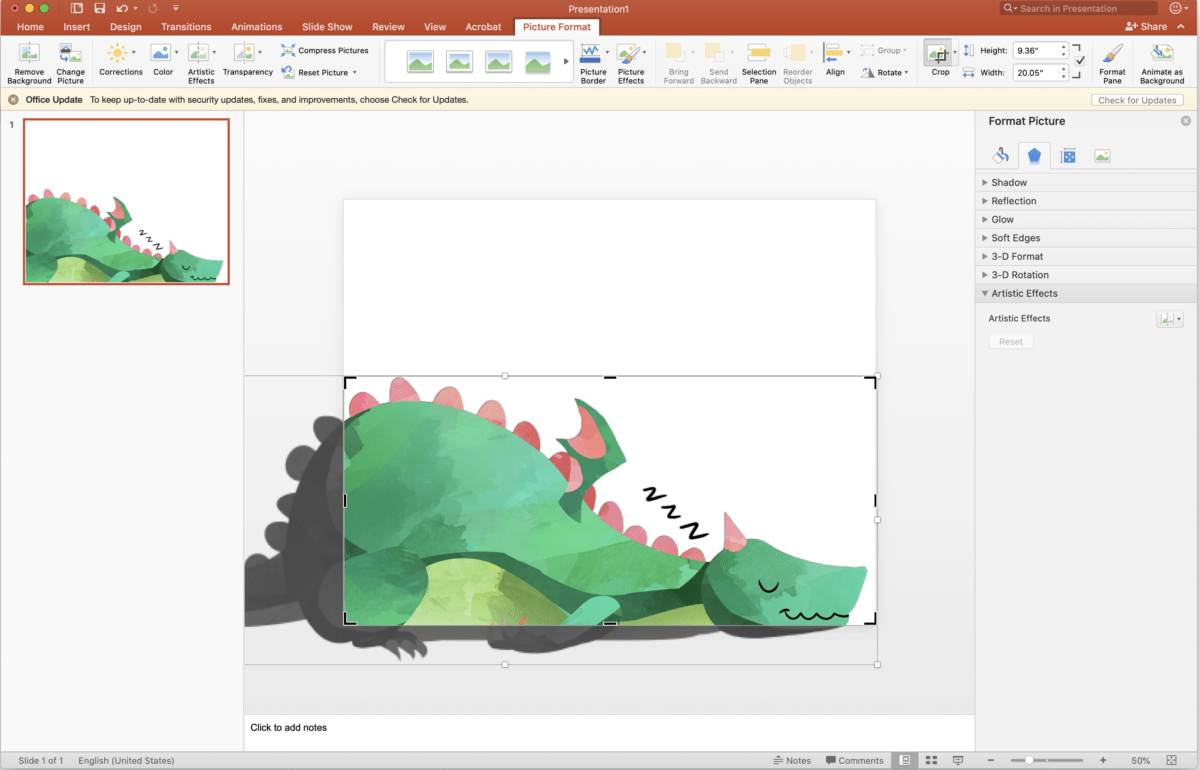Open the Selection Pane
This screenshot has height=770, width=1200.
click(758, 63)
